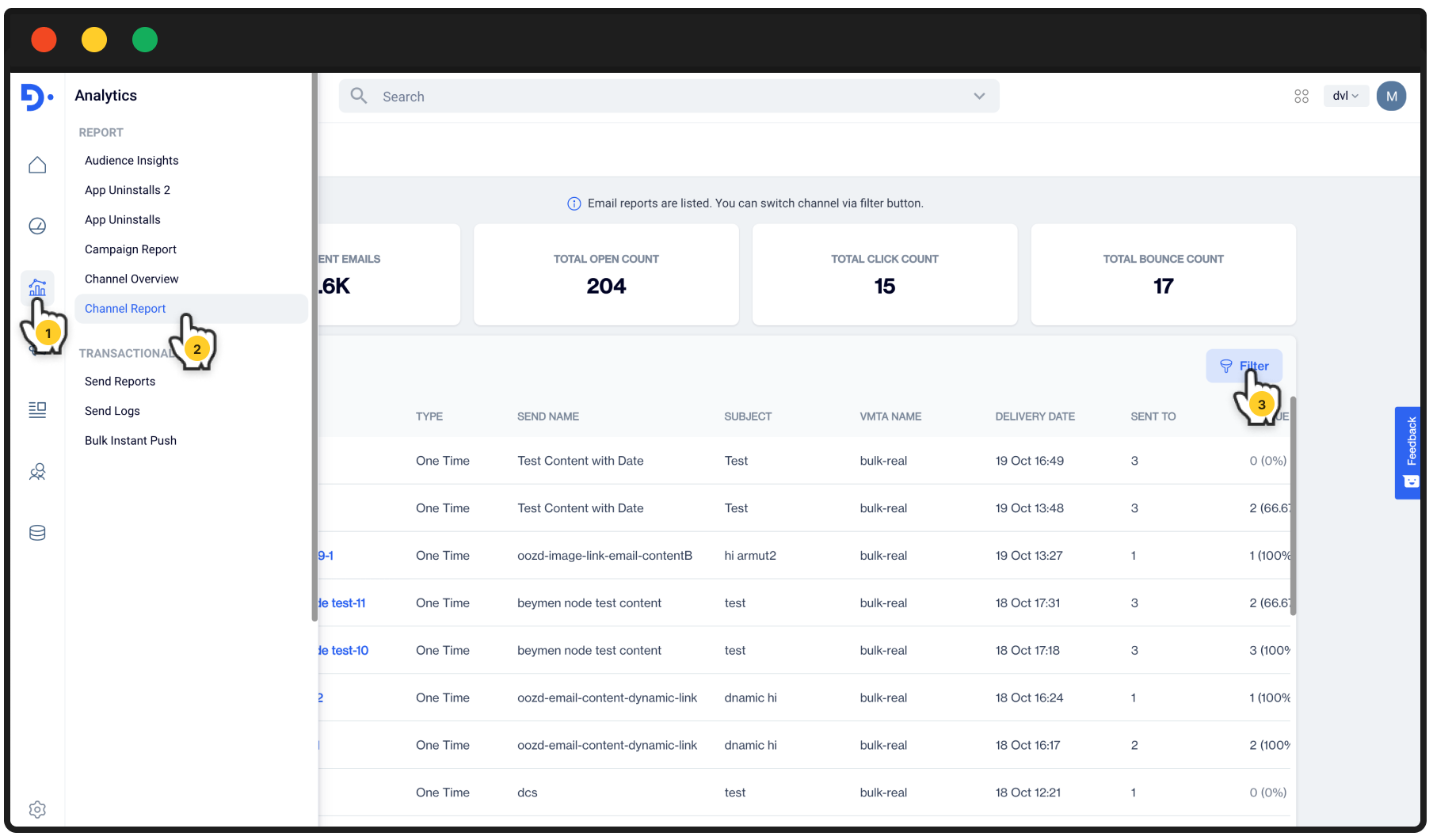
Task: Expand the search bar dropdown chevron
Action: (x=980, y=96)
